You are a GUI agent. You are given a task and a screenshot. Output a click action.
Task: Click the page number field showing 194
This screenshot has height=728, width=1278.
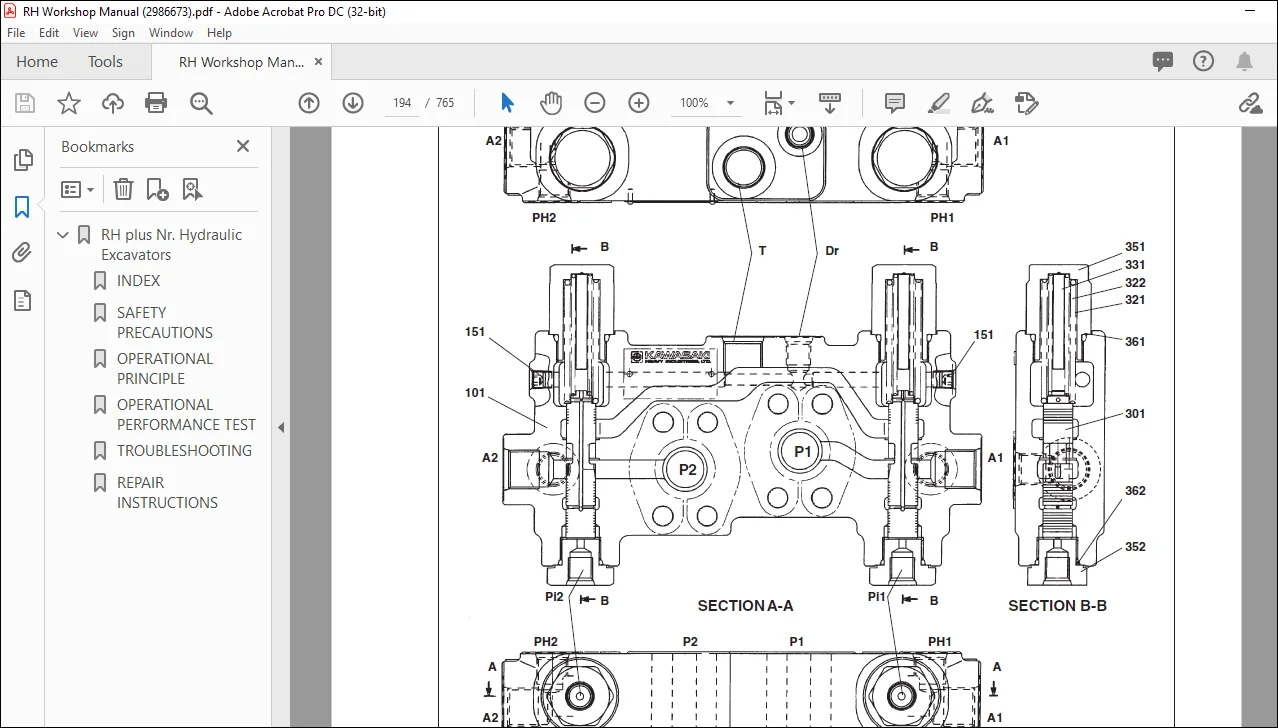point(402,103)
